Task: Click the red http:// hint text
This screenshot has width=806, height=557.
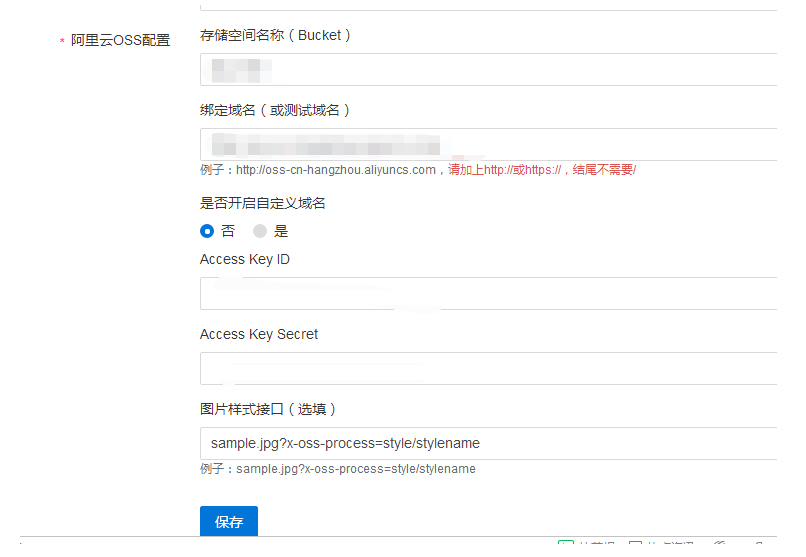Action: (542, 170)
